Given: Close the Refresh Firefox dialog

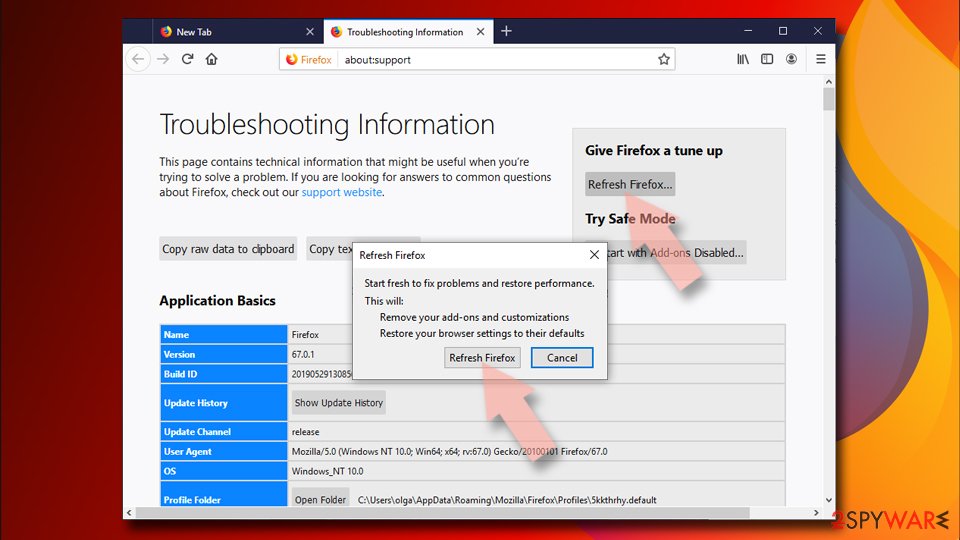Looking at the screenshot, I should pos(594,255).
